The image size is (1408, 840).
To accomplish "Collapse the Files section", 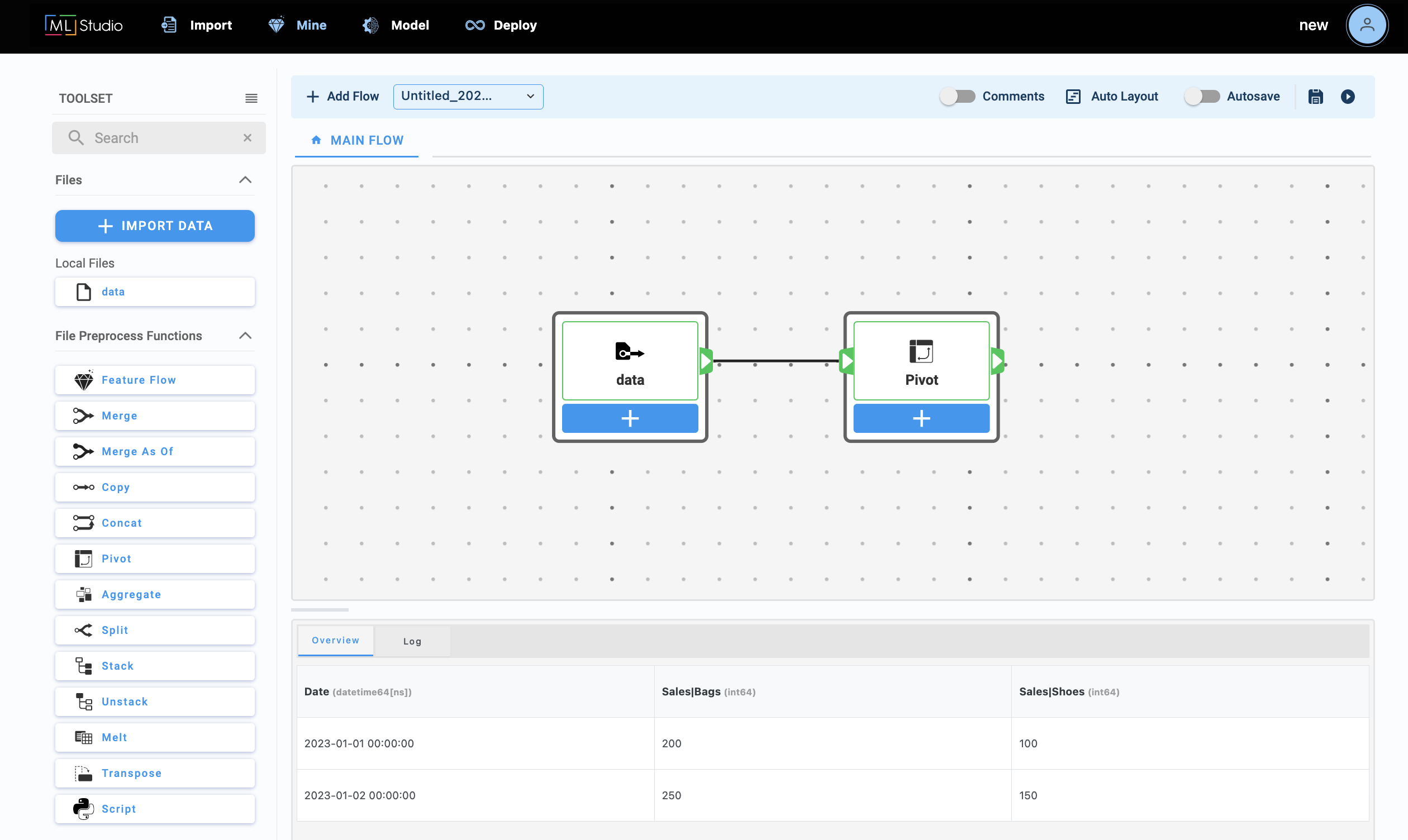I will pos(245,180).
